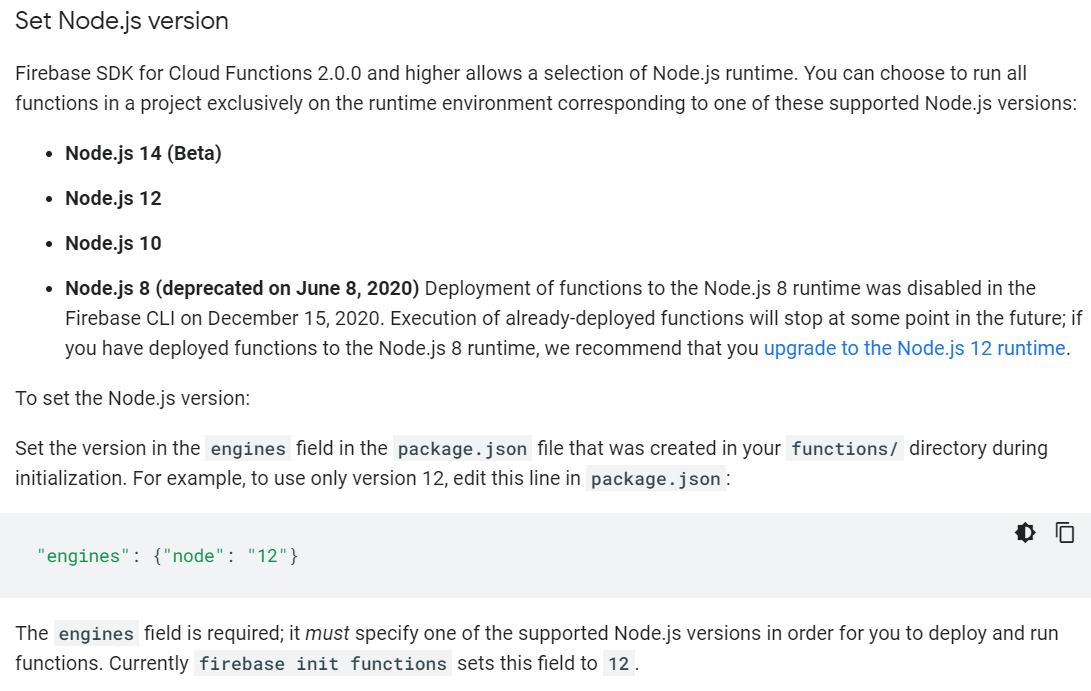Open the upgrade to Node.js 12 runtime link

[914, 348]
